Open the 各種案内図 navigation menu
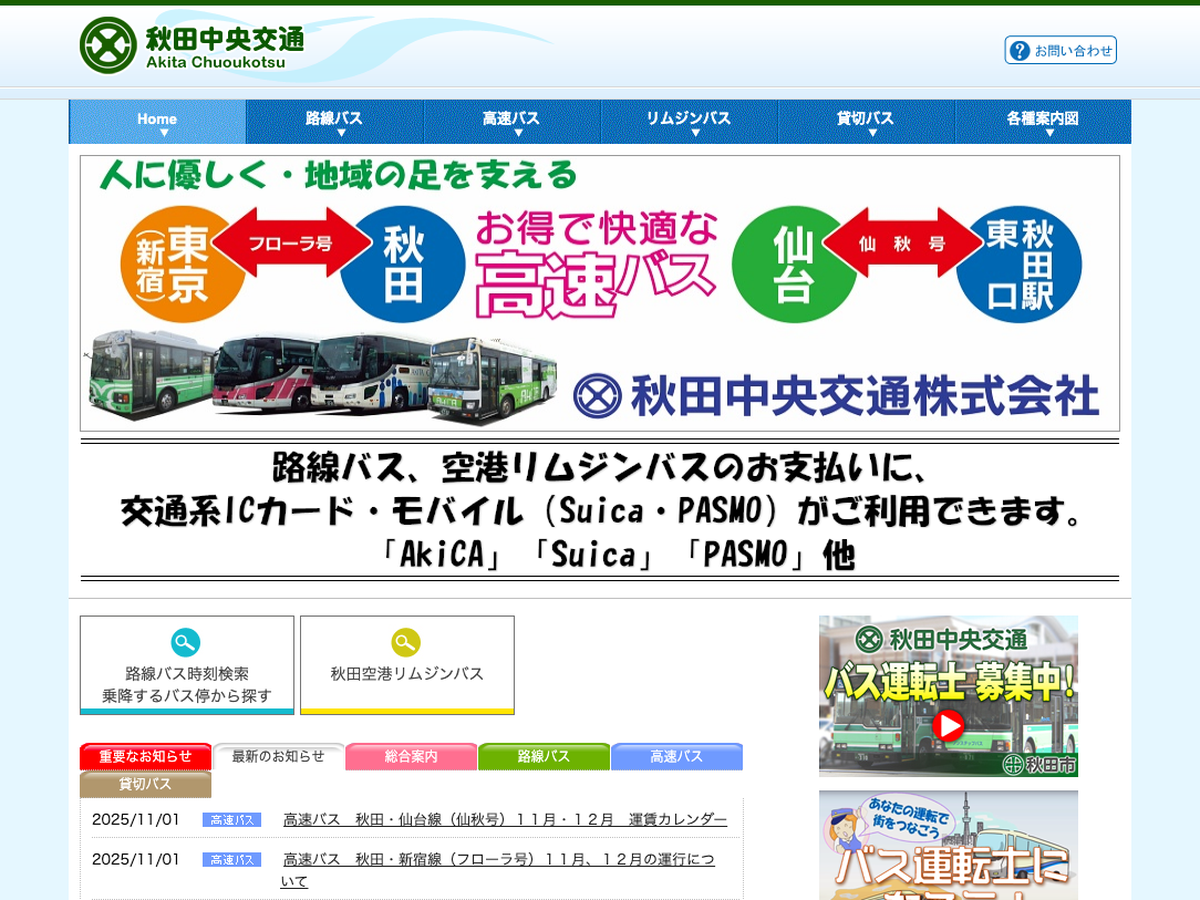The height and width of the screenshot is (900, 1200). (x=1042, y=120)
